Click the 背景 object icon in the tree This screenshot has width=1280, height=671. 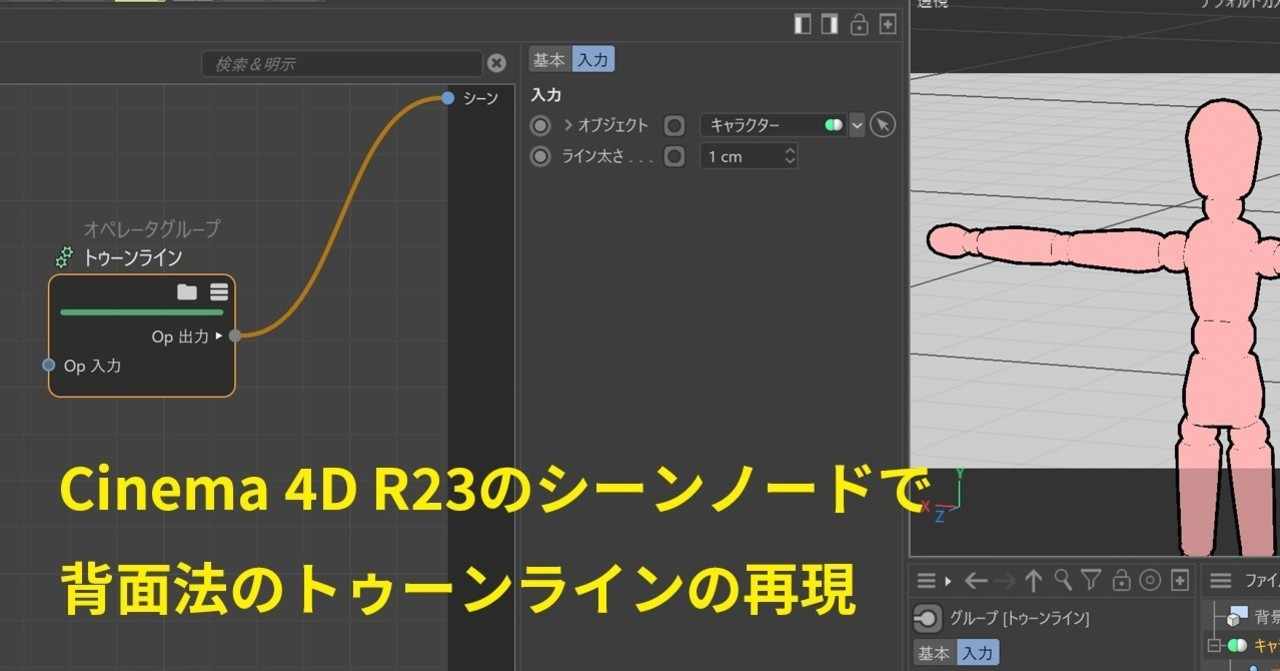(1238, 614)
